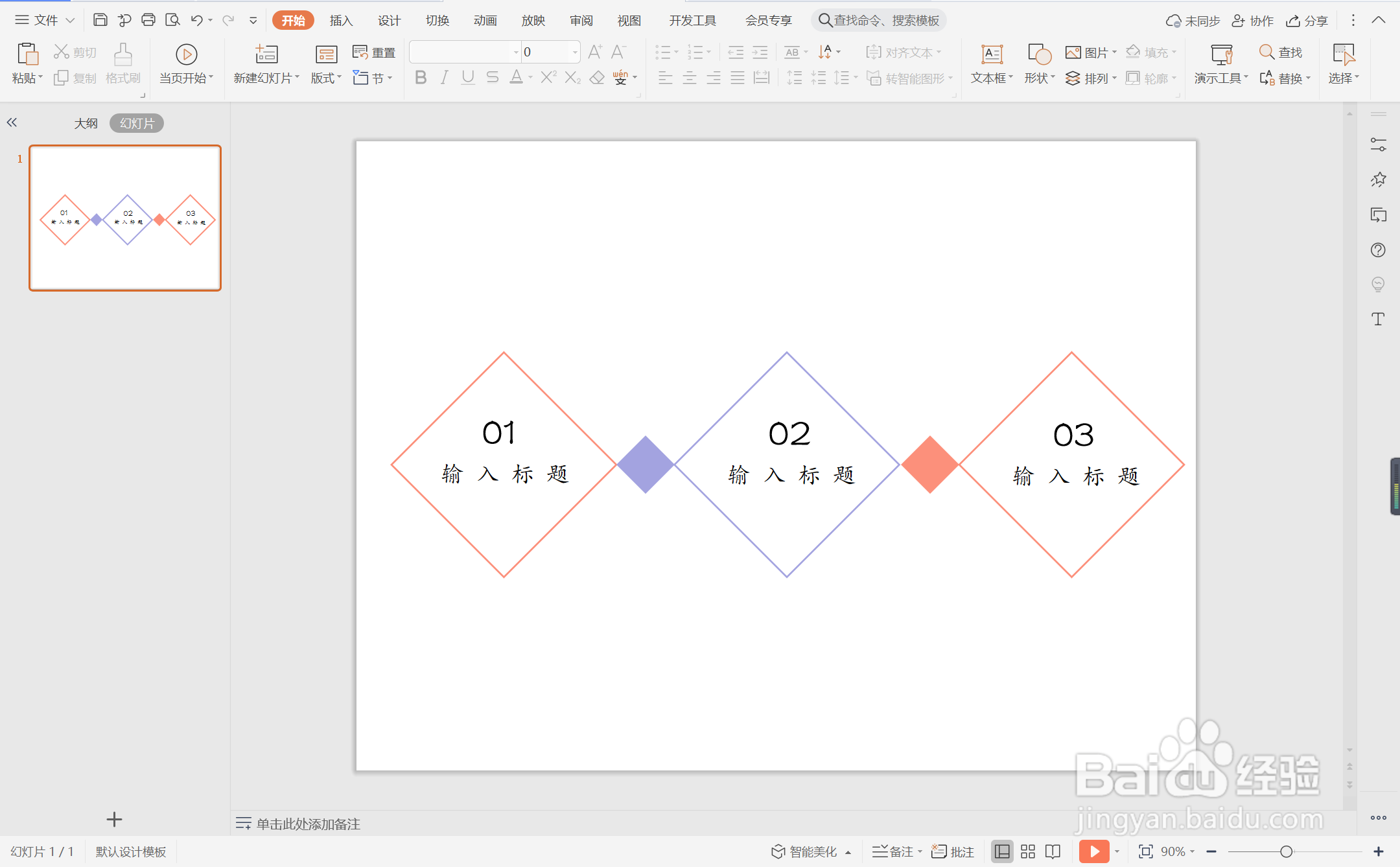Switch to slide sorter grid view
Screen dimensions: 1400x867
point(1028,851)
